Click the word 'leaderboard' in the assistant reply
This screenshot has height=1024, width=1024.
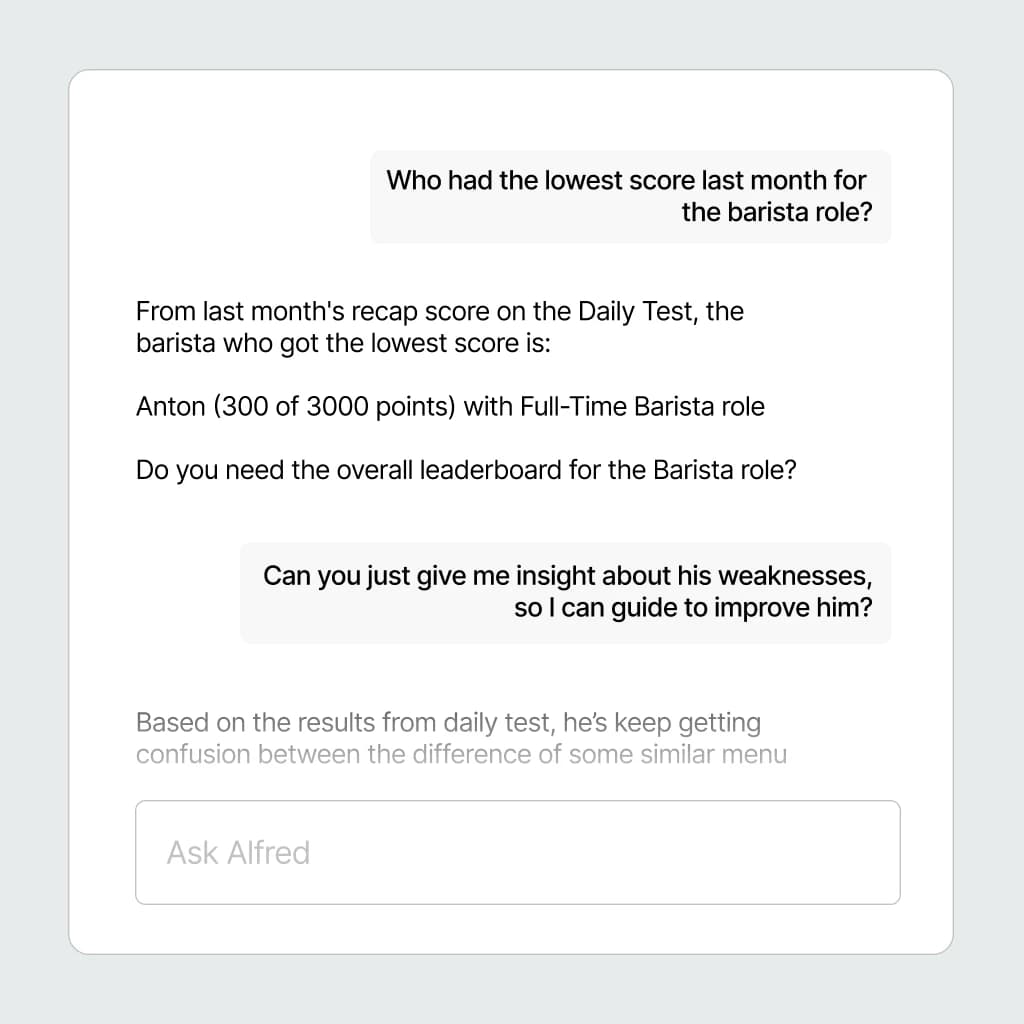point(488,469)
